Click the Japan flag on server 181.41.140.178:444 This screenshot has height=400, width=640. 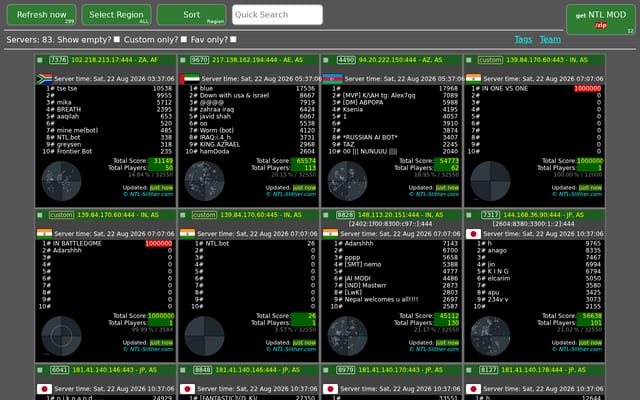click(473, 389)
